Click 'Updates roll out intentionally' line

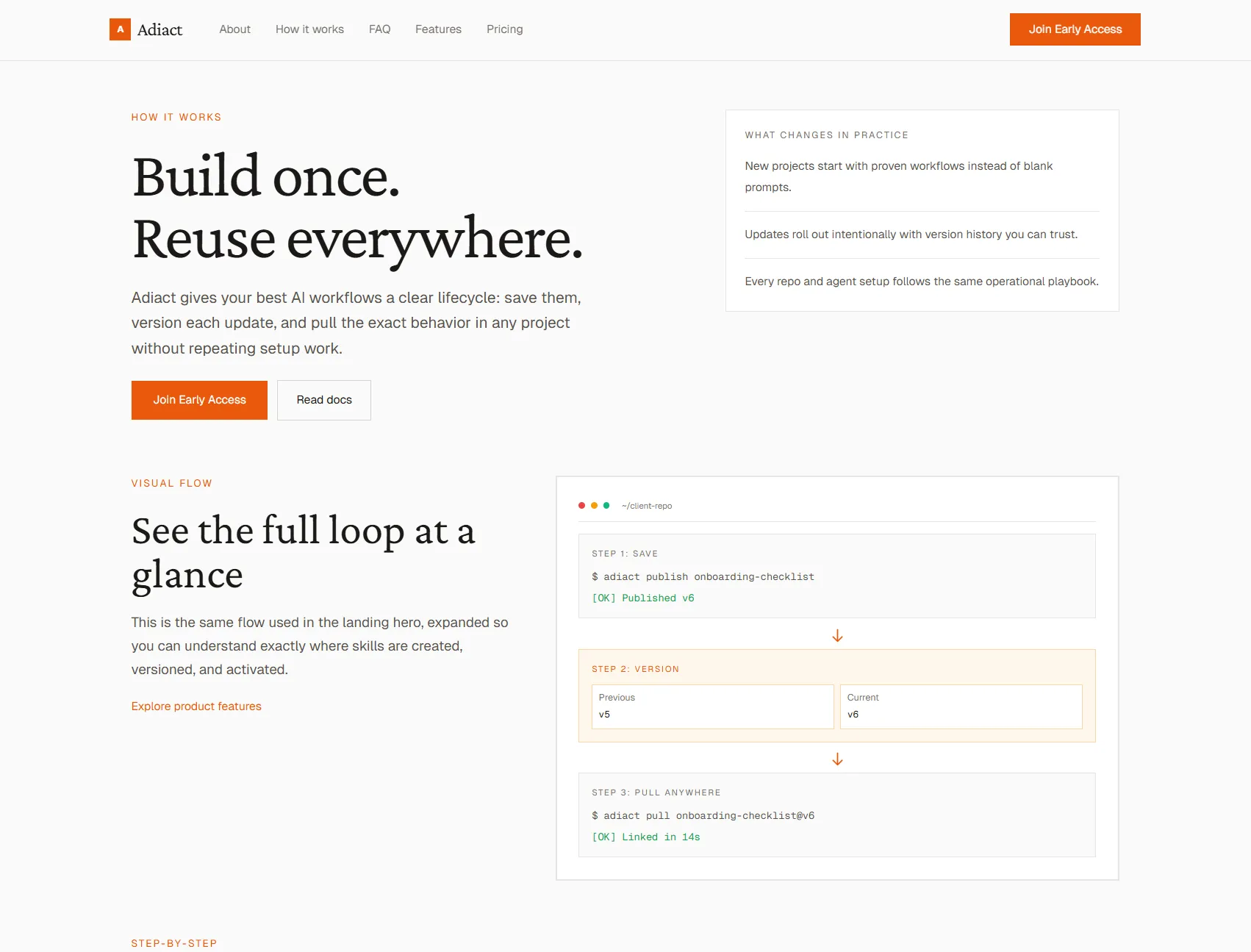(x=911, y=235)
